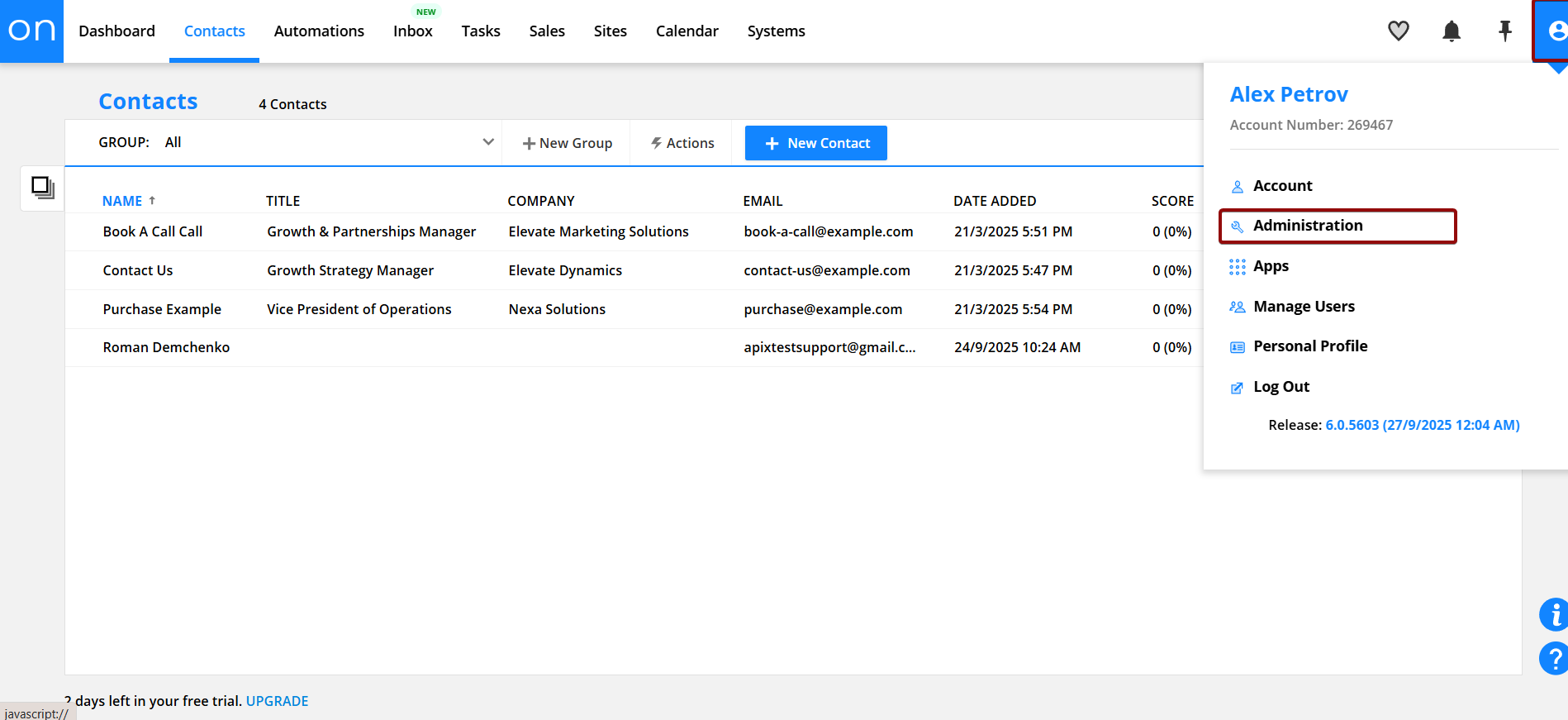Screen dimensions: 1568x720
Task: Open the Actions dropdown
Action: click(x=682, y=143)
